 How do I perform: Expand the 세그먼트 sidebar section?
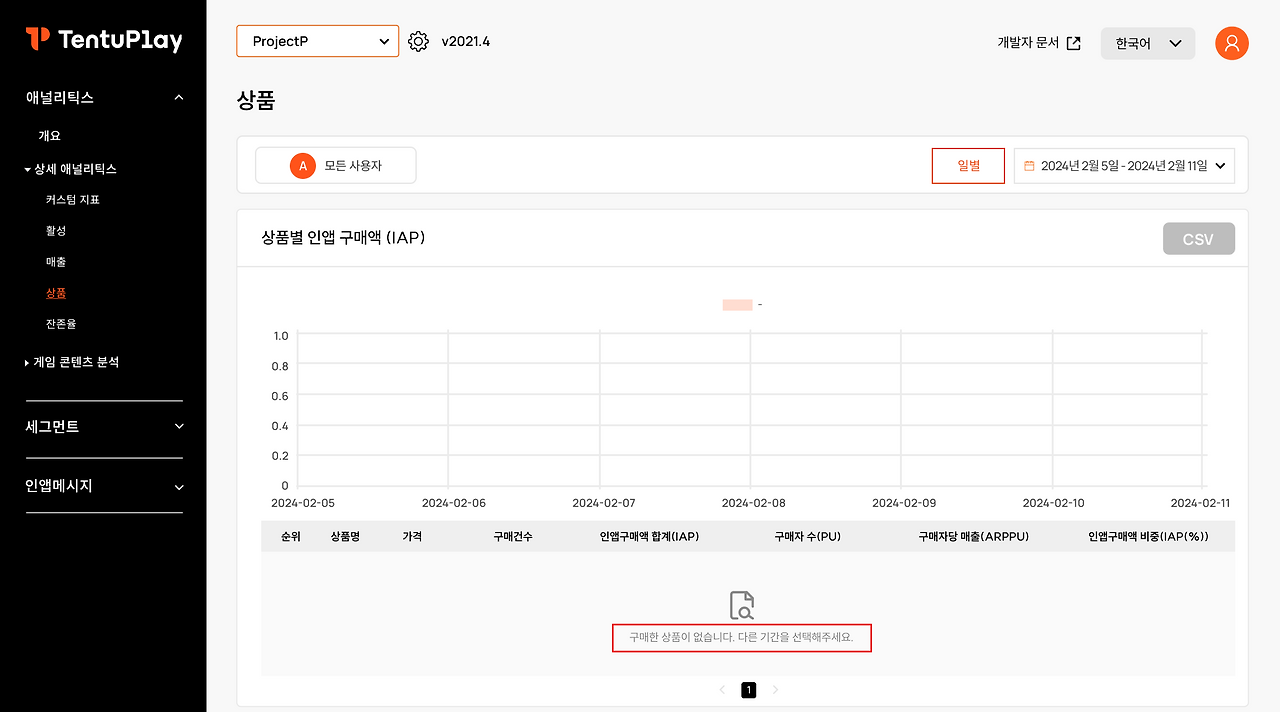[104, 426]
